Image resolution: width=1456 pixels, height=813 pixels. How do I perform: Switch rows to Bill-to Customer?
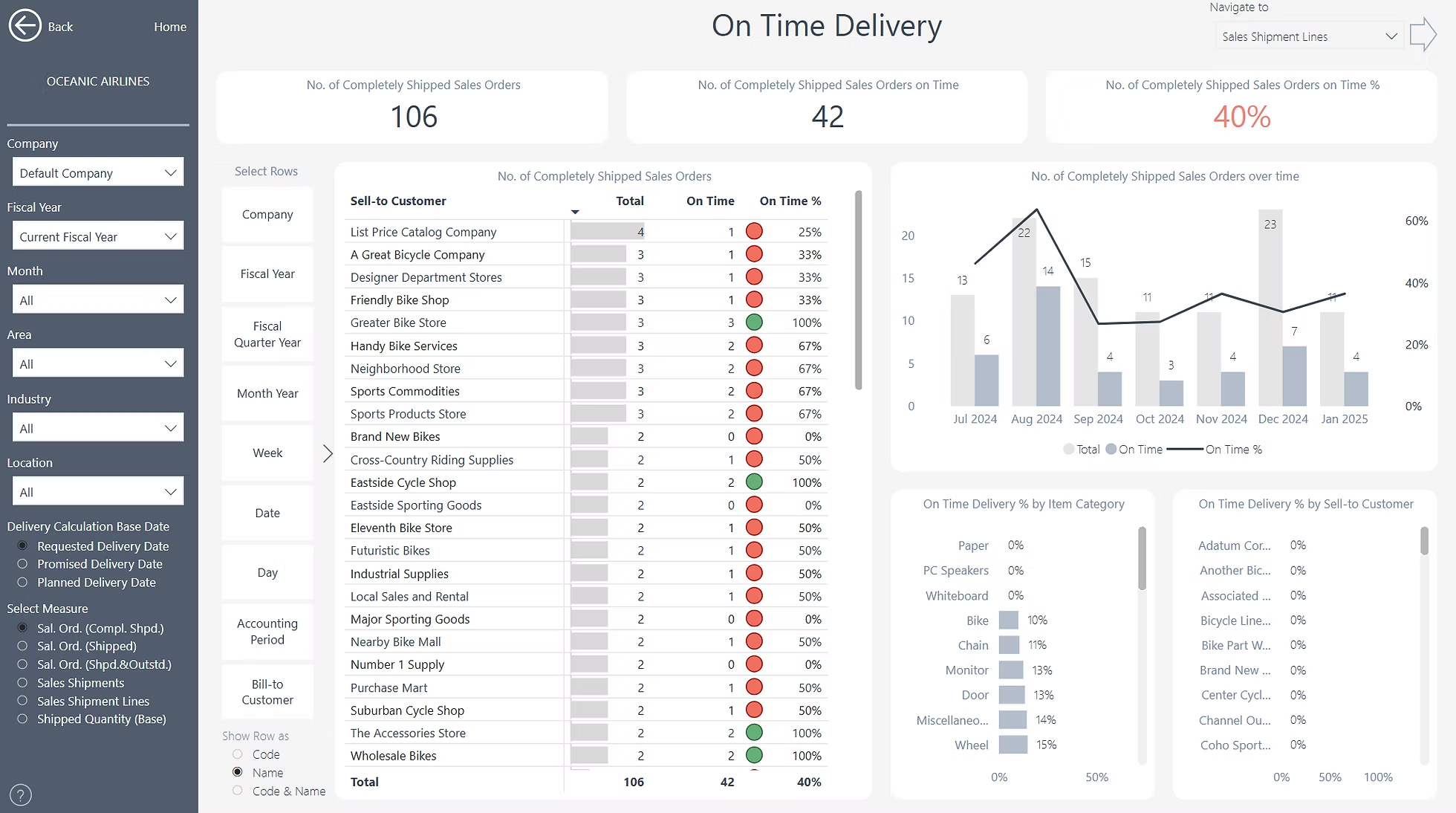pyautogui.click(x=267, y=691)
